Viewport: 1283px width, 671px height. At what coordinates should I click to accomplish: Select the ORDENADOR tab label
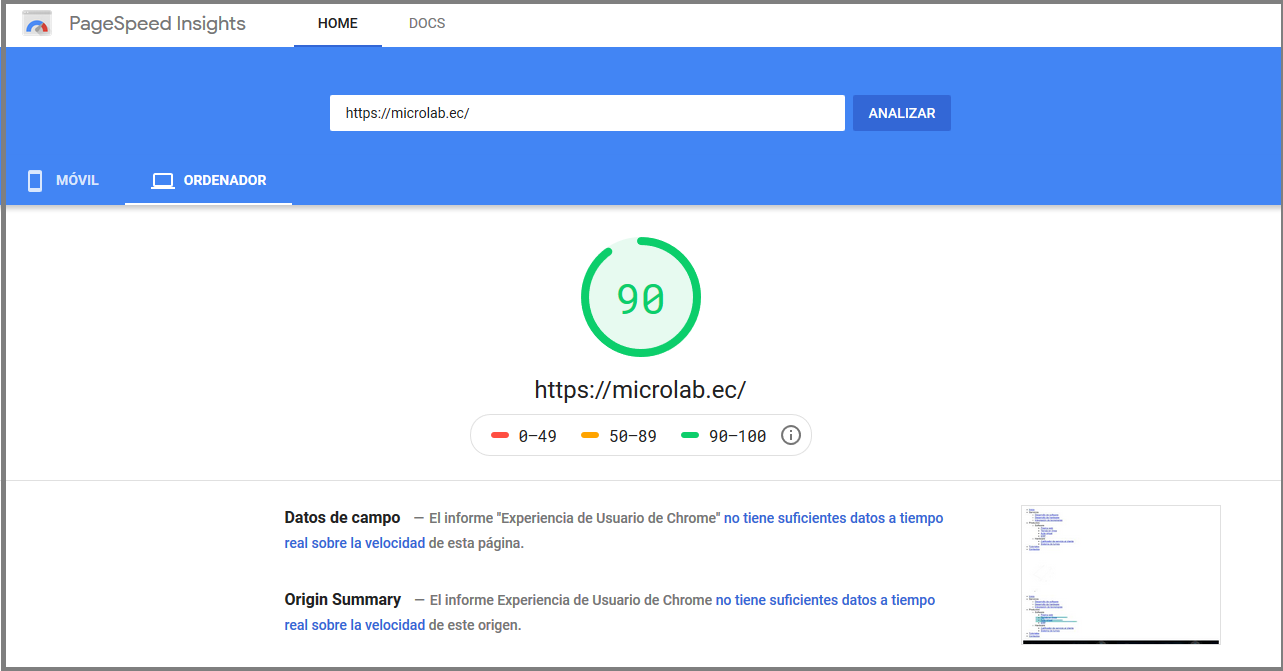coord(225,181)
